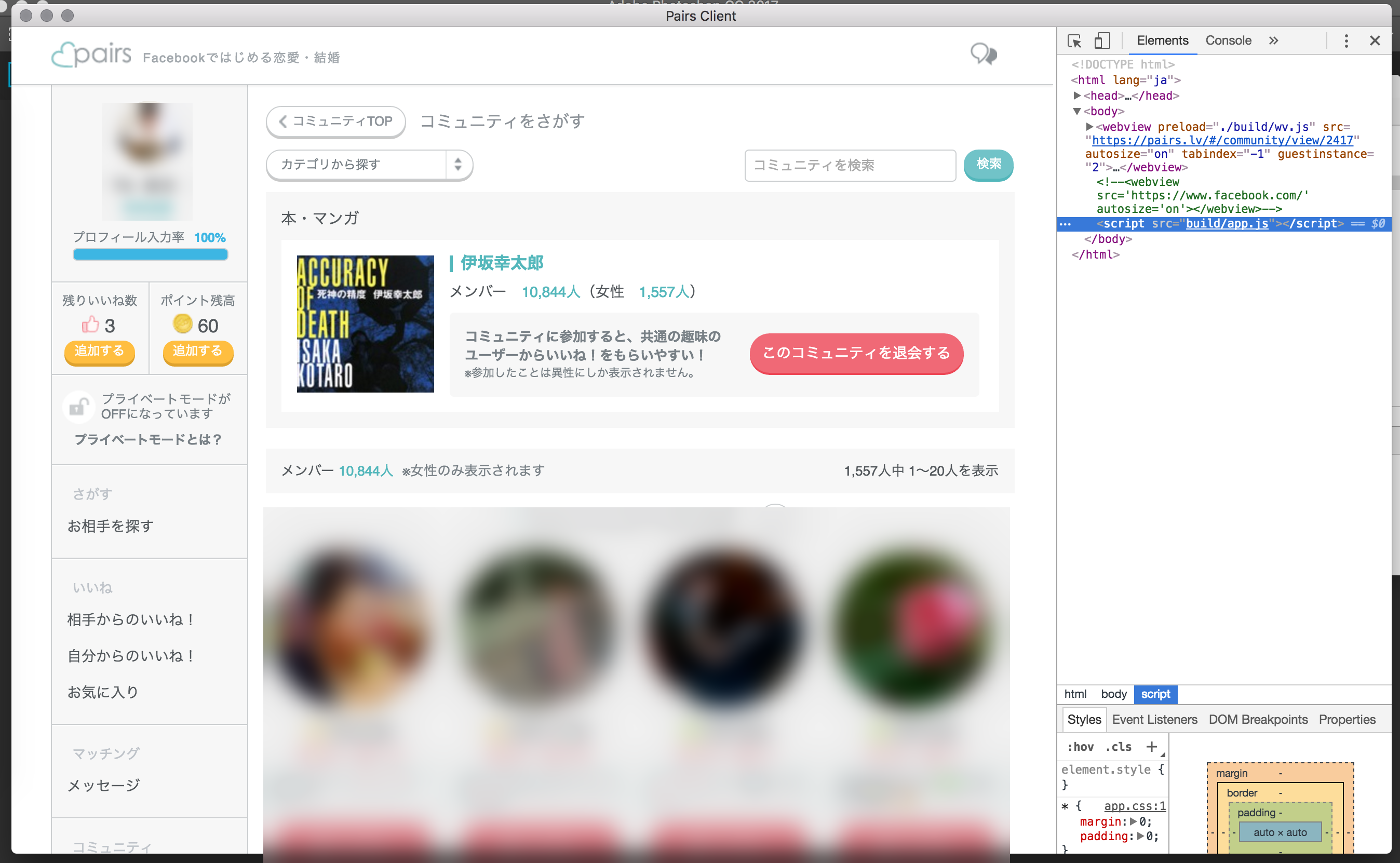Image resolution: width=1400 pixels, height=863 pixels.
Task: Click the 1,557人 female member count
Action: coord(664,292)
